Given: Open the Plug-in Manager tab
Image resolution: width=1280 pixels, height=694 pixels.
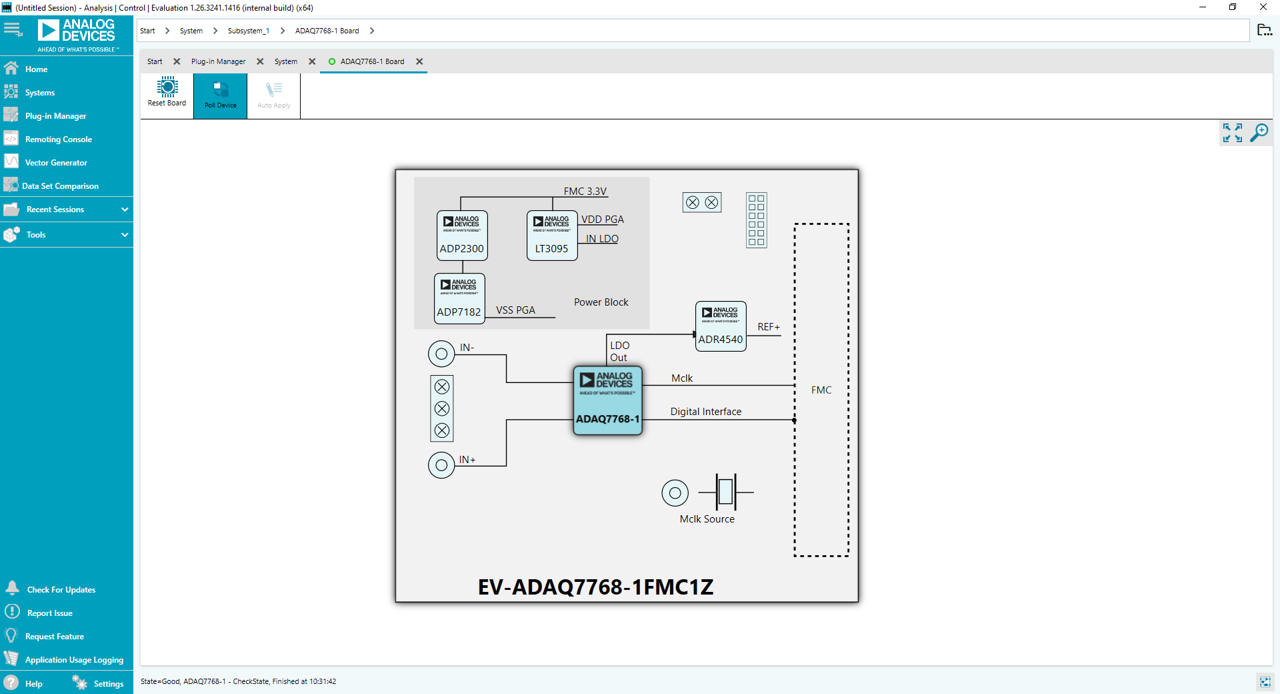Looking at the screenshot, I should coord(219,61).
